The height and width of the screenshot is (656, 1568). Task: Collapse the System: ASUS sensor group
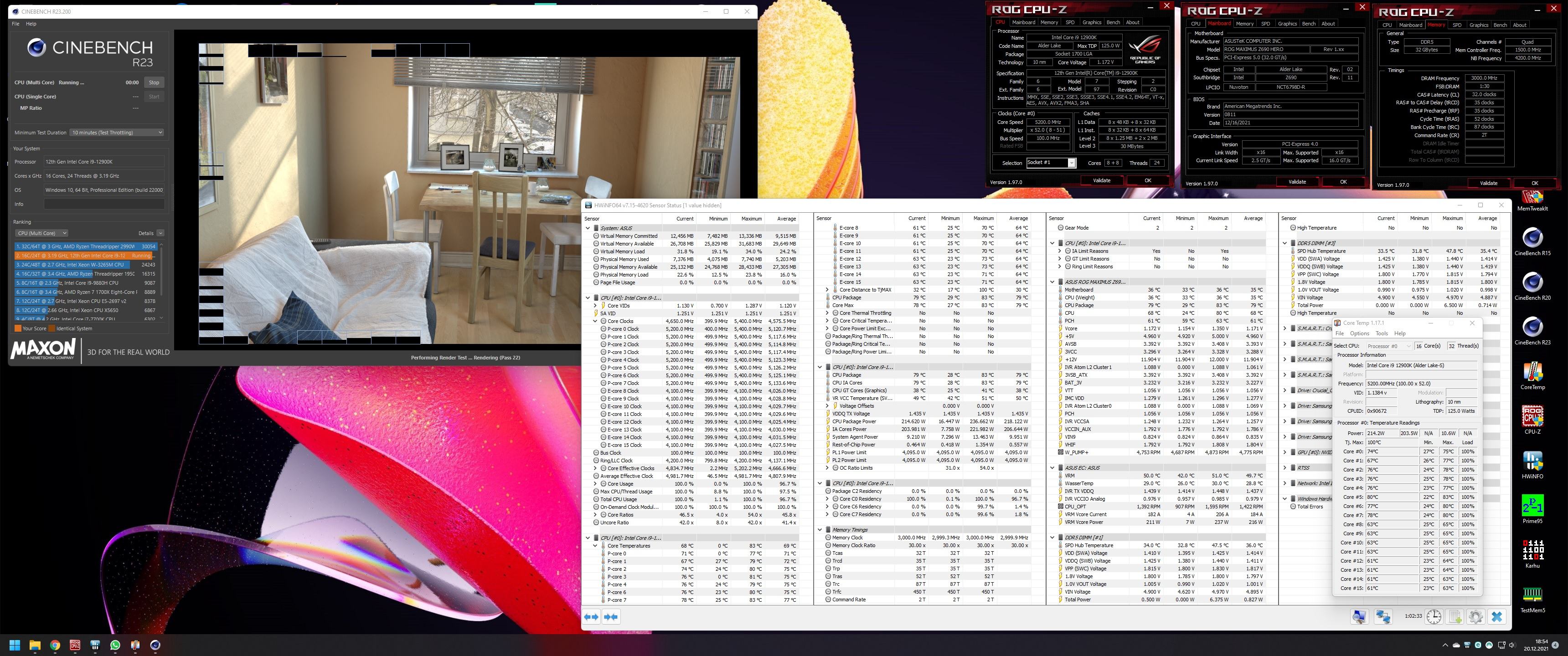(x=588, y=228)
